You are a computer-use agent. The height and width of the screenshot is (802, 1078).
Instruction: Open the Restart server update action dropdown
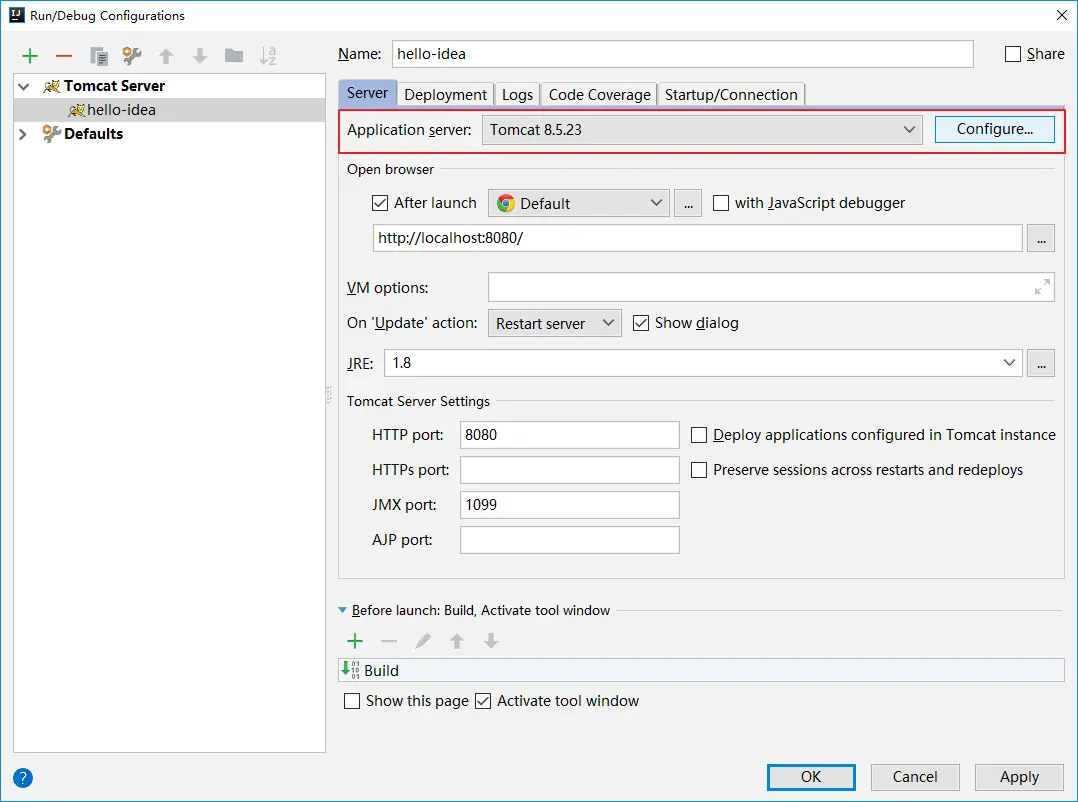tap(554, 323)
